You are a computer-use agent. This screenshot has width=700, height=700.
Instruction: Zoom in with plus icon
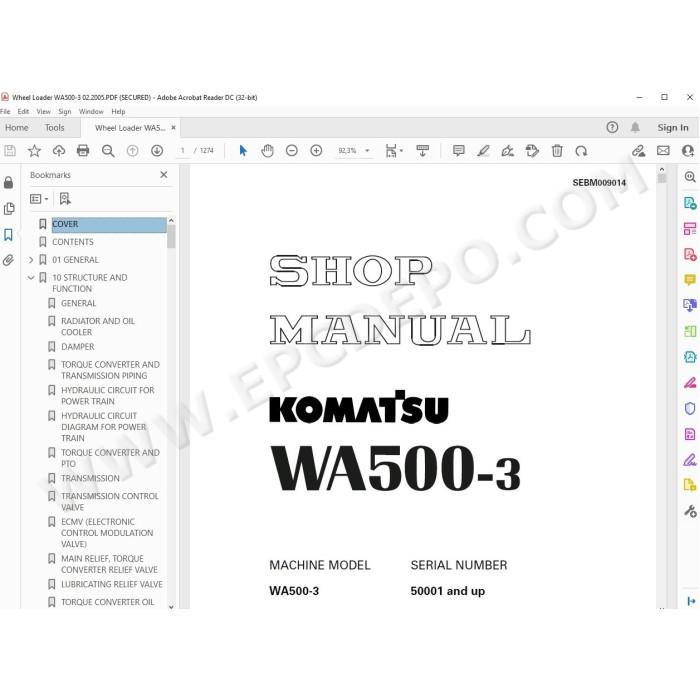coord(316,151)
